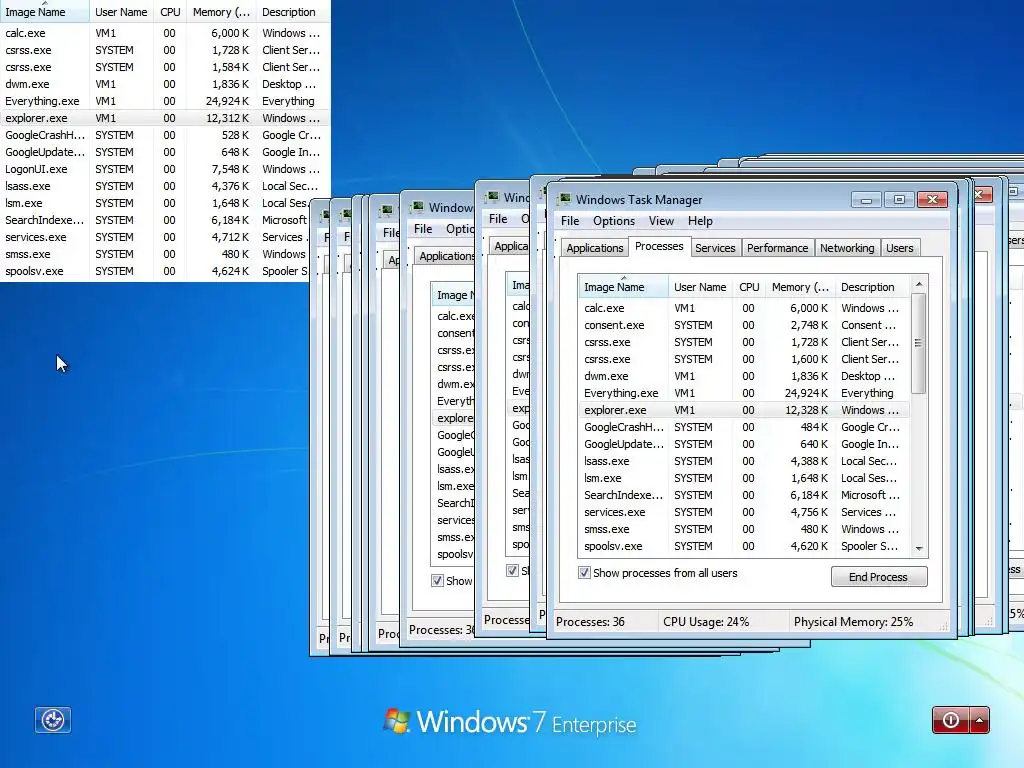The width and height of the screenshot is (1024, 768).
Task: Click the process list scrollbar thumb
Action: (919, 343)
